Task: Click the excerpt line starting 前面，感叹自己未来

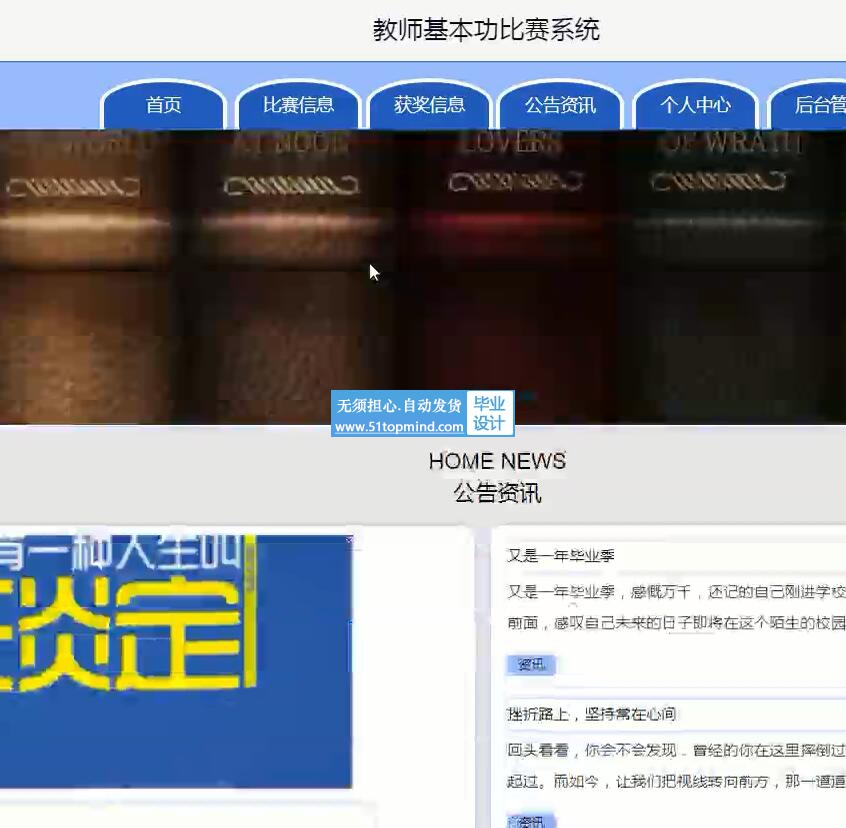Action: pos(676,623)
